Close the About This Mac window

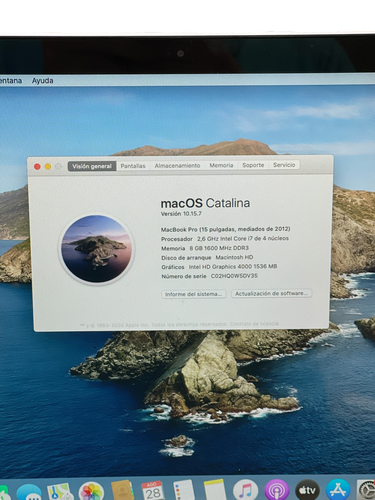coord(37,167)
